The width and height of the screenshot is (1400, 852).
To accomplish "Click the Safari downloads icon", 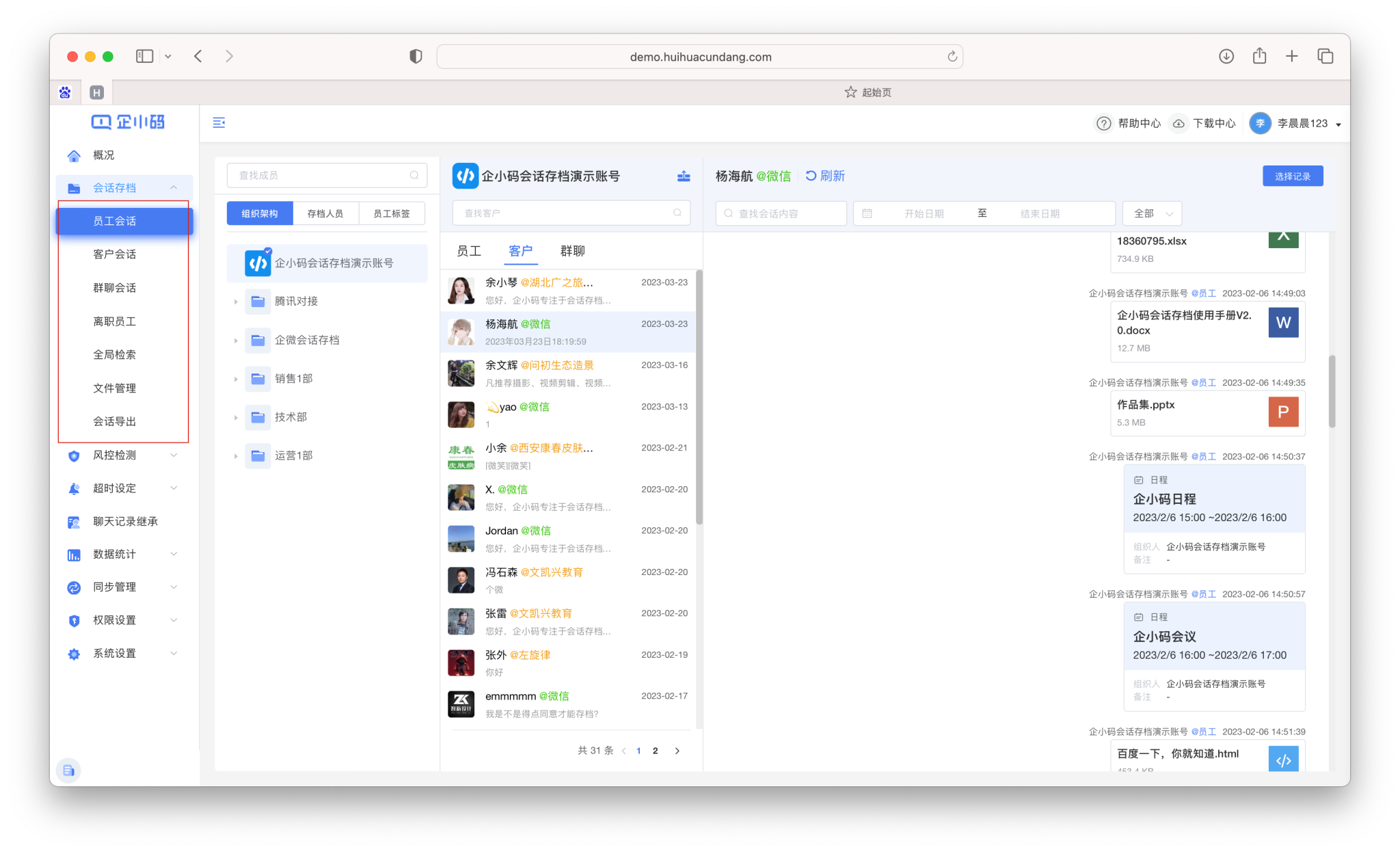I will pyautogui.click(x=1226, y=56).
